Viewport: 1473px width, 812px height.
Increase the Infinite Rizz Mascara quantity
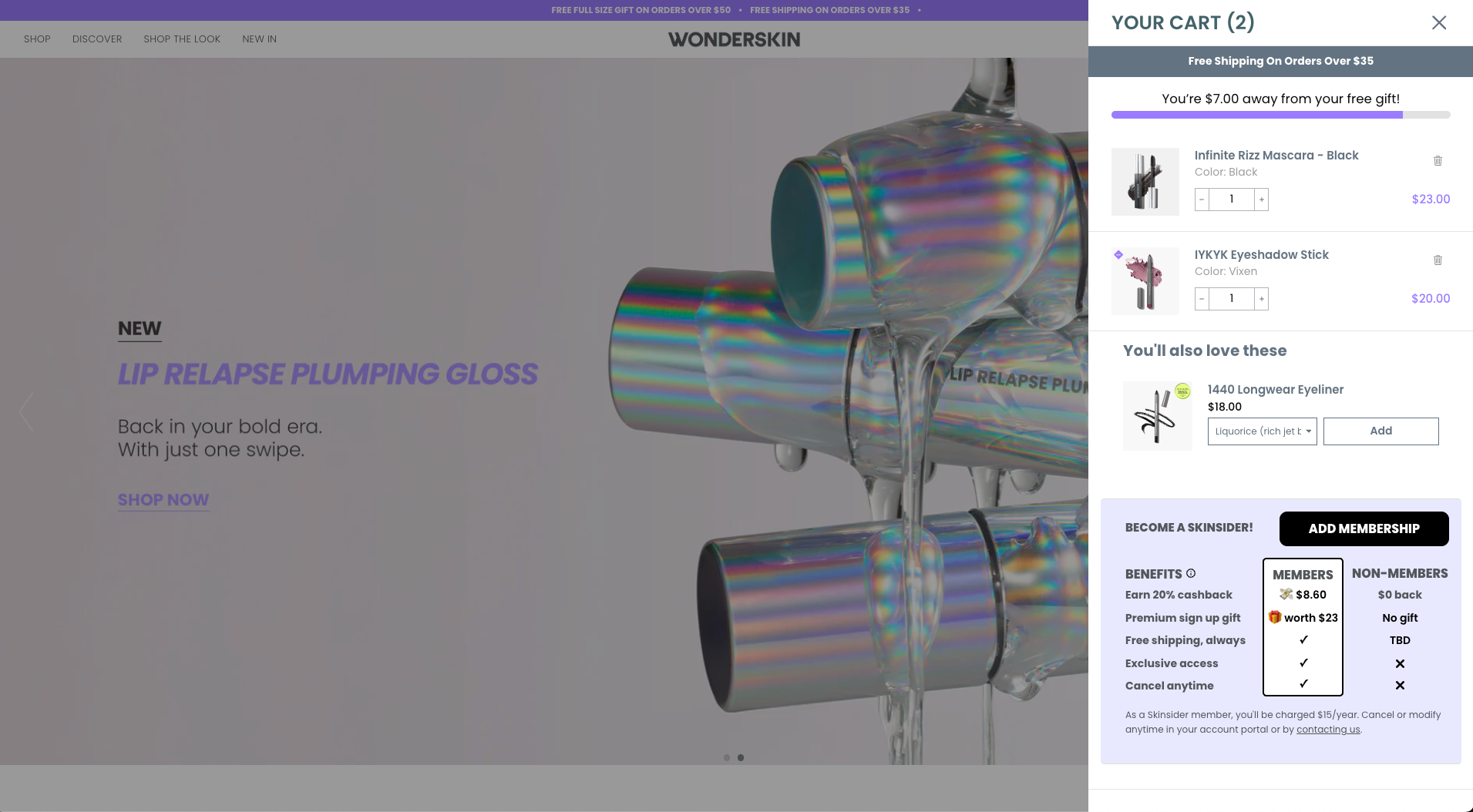(1261, 200)
